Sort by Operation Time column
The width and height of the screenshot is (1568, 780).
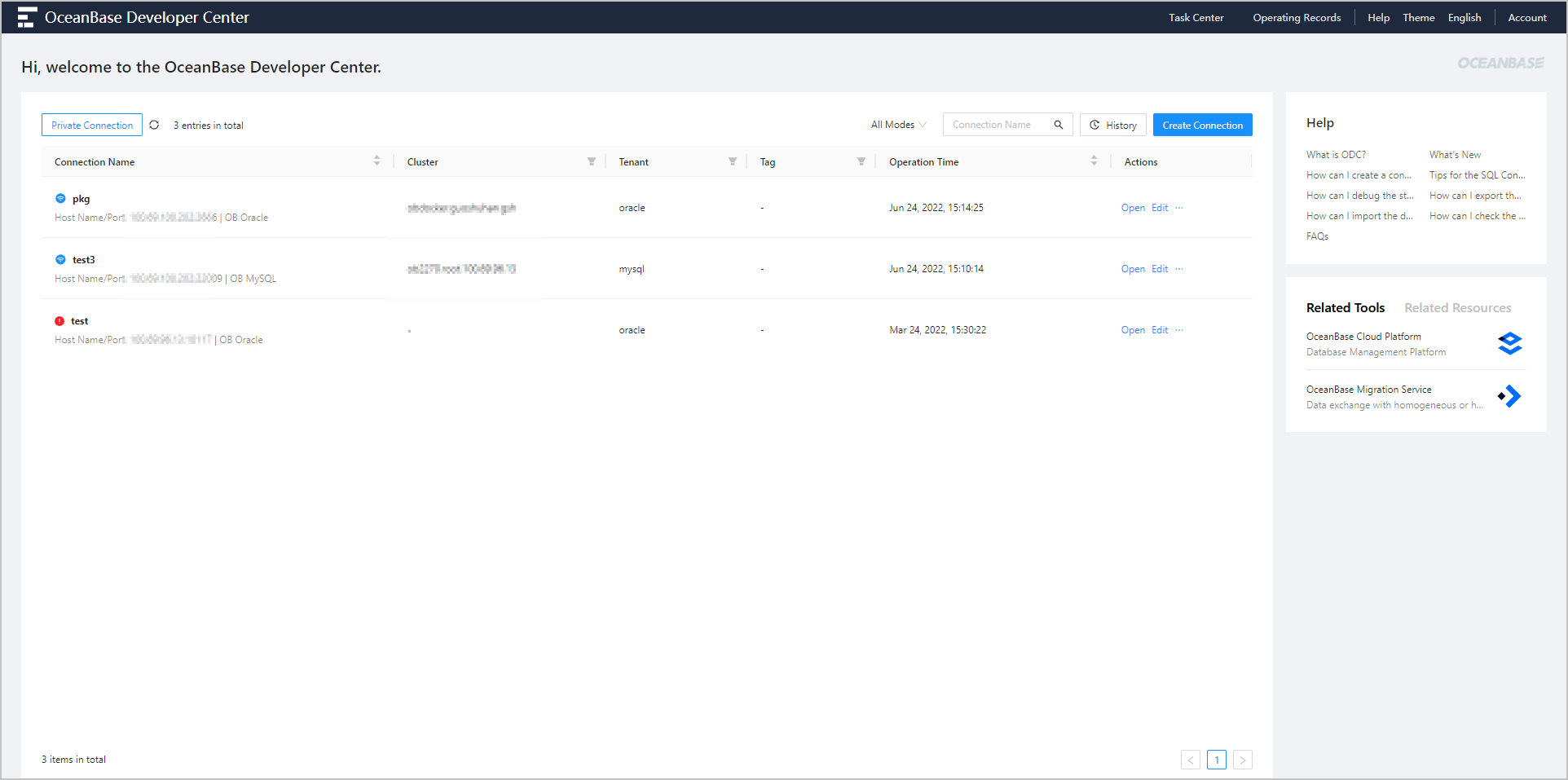coord(1094,161)
